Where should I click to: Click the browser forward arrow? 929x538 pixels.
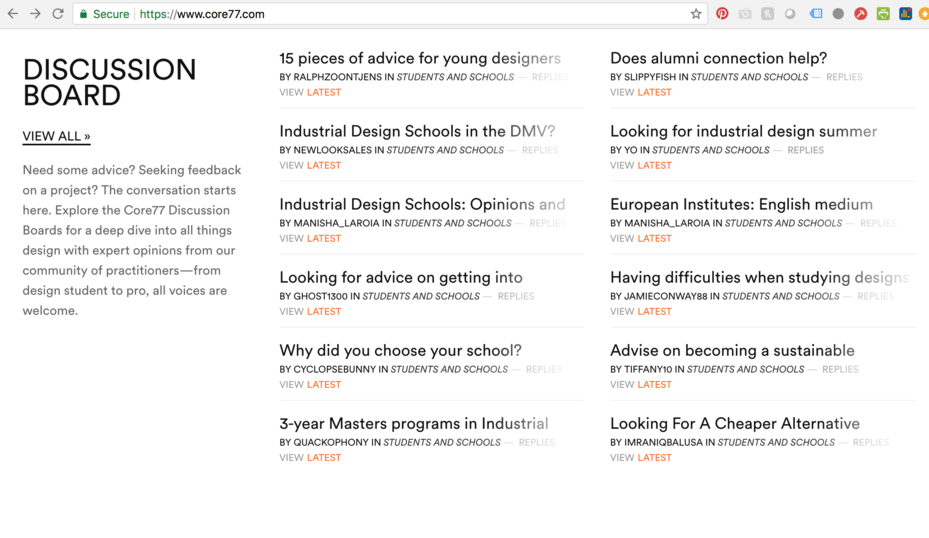pos(35,14)
